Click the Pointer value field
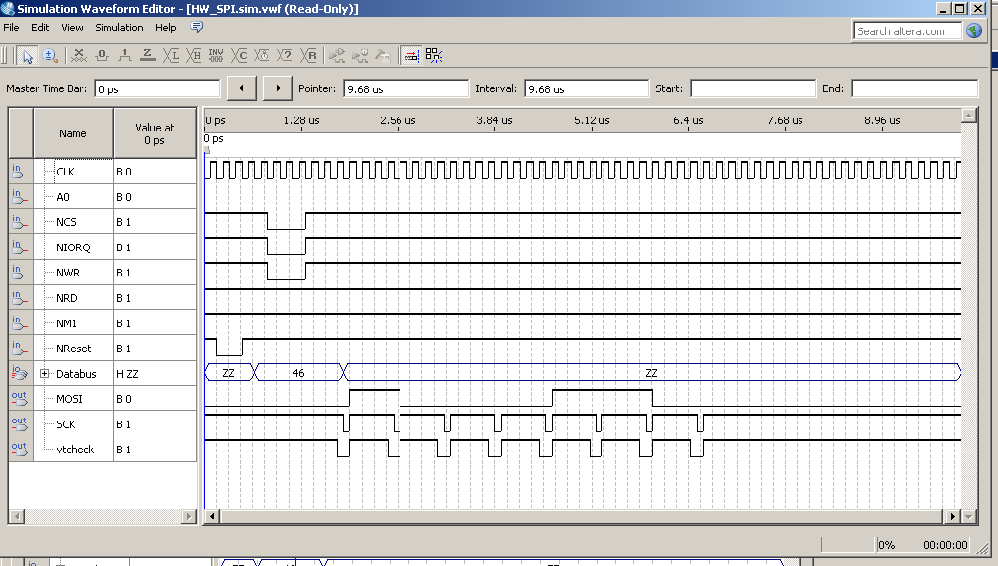This screenshot has height=566, width=998. (x=405, y=88)
